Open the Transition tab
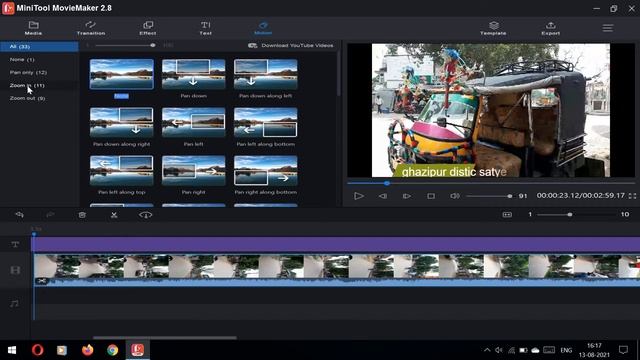This screenshot has width=640, height=360. pyautogui.click(x=91, y=28)
